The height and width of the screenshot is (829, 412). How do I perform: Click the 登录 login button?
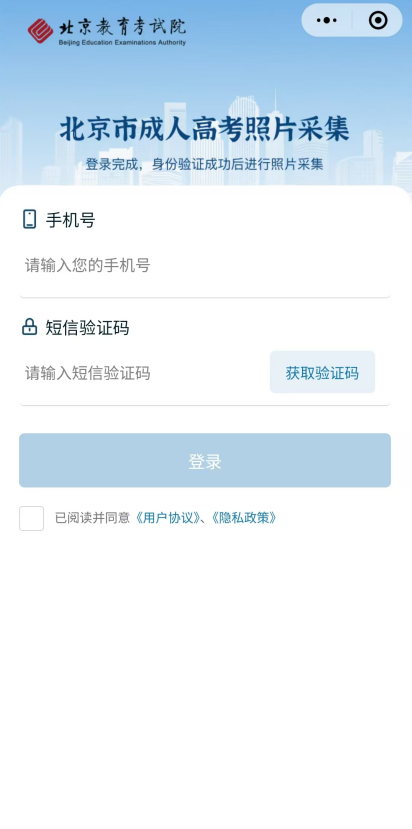coord(205,460)
